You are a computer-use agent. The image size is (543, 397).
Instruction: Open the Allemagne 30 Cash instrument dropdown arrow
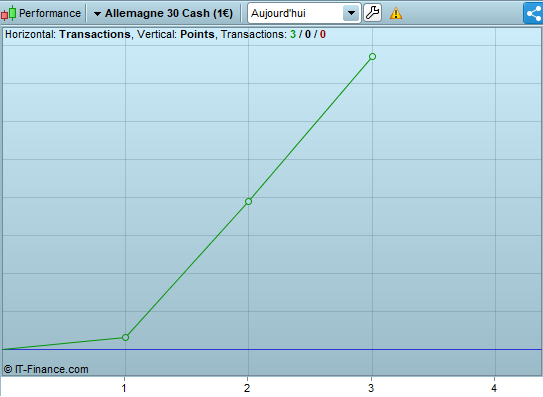(97, 14)
